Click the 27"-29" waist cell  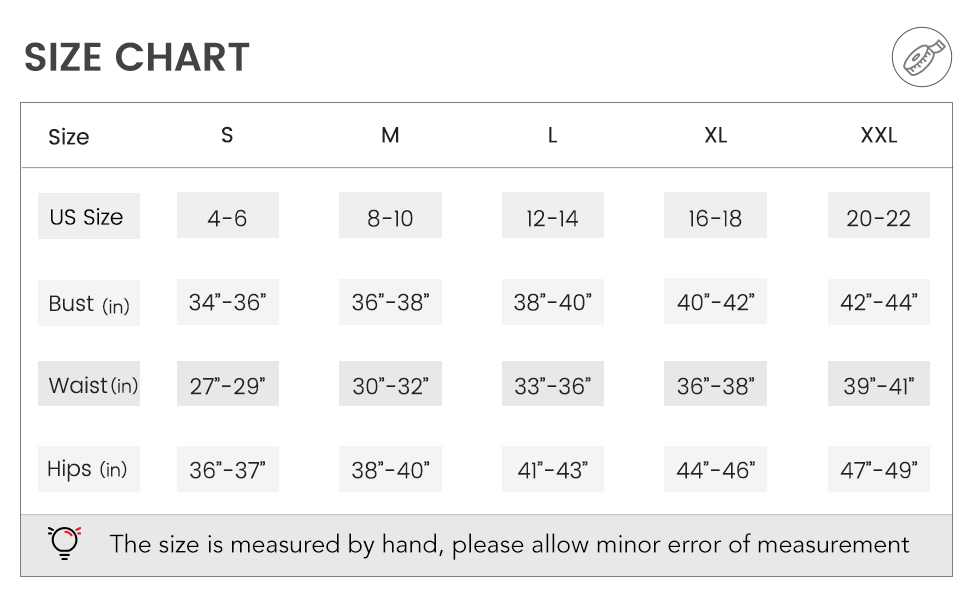pyautogui.click(x=228, y=384)
